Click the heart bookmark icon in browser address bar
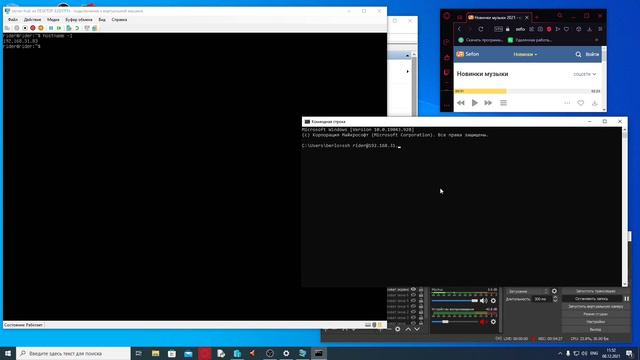Screen dimensions: 640x360 [567, 29]
